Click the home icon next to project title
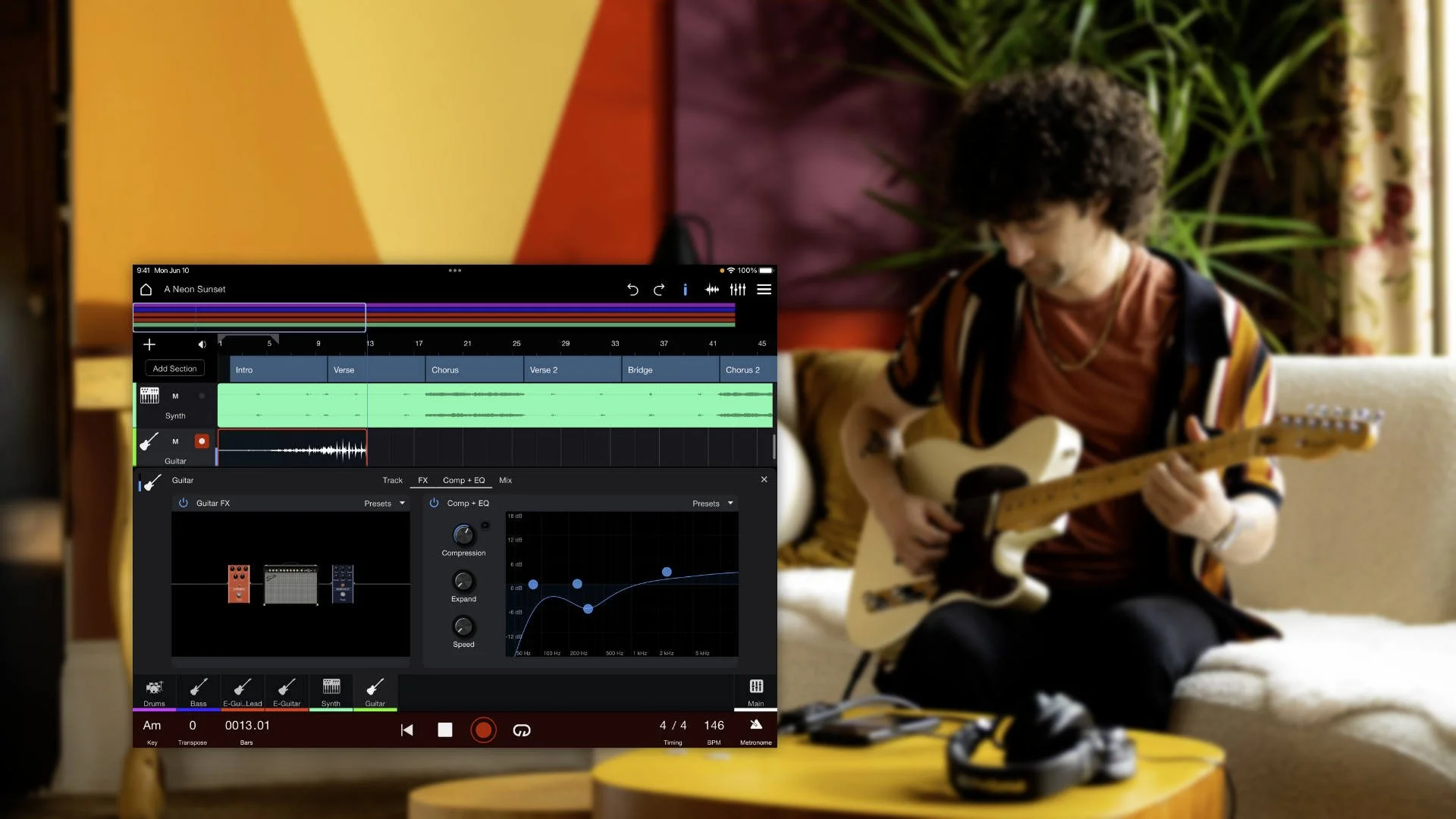 tap(146, 290)
